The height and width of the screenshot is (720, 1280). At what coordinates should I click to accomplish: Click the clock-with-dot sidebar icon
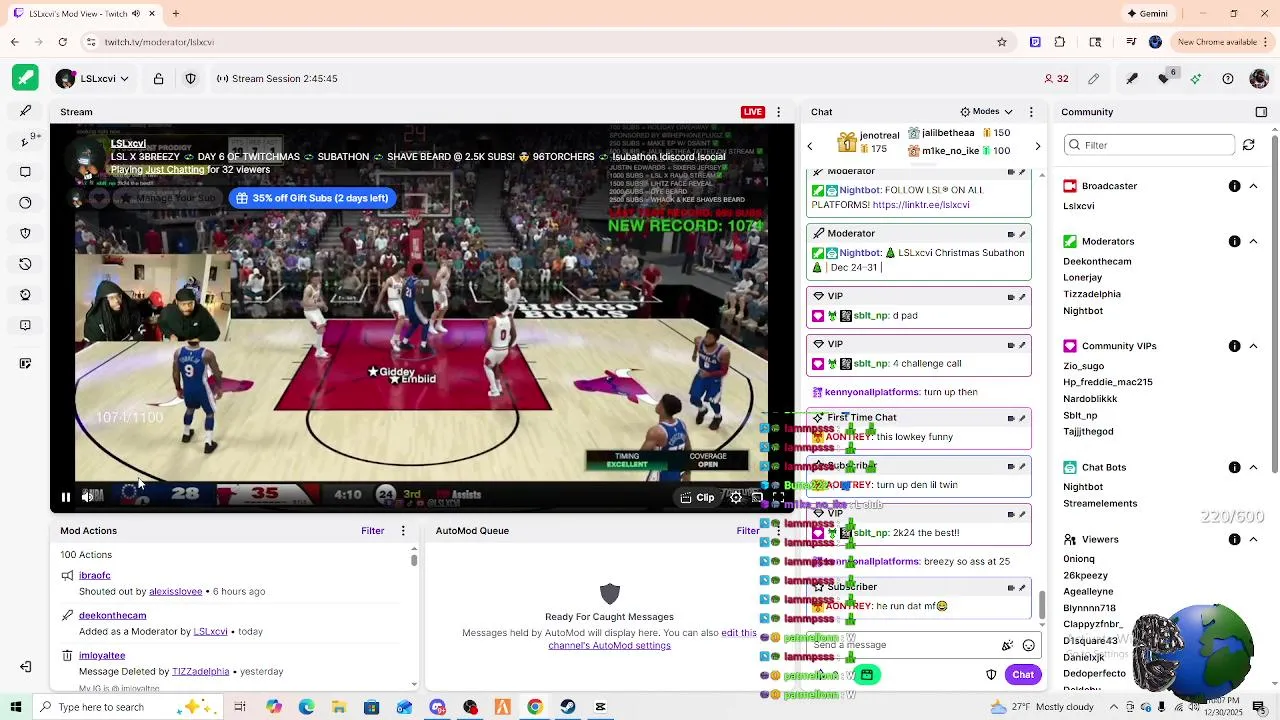tap(25, 294)
